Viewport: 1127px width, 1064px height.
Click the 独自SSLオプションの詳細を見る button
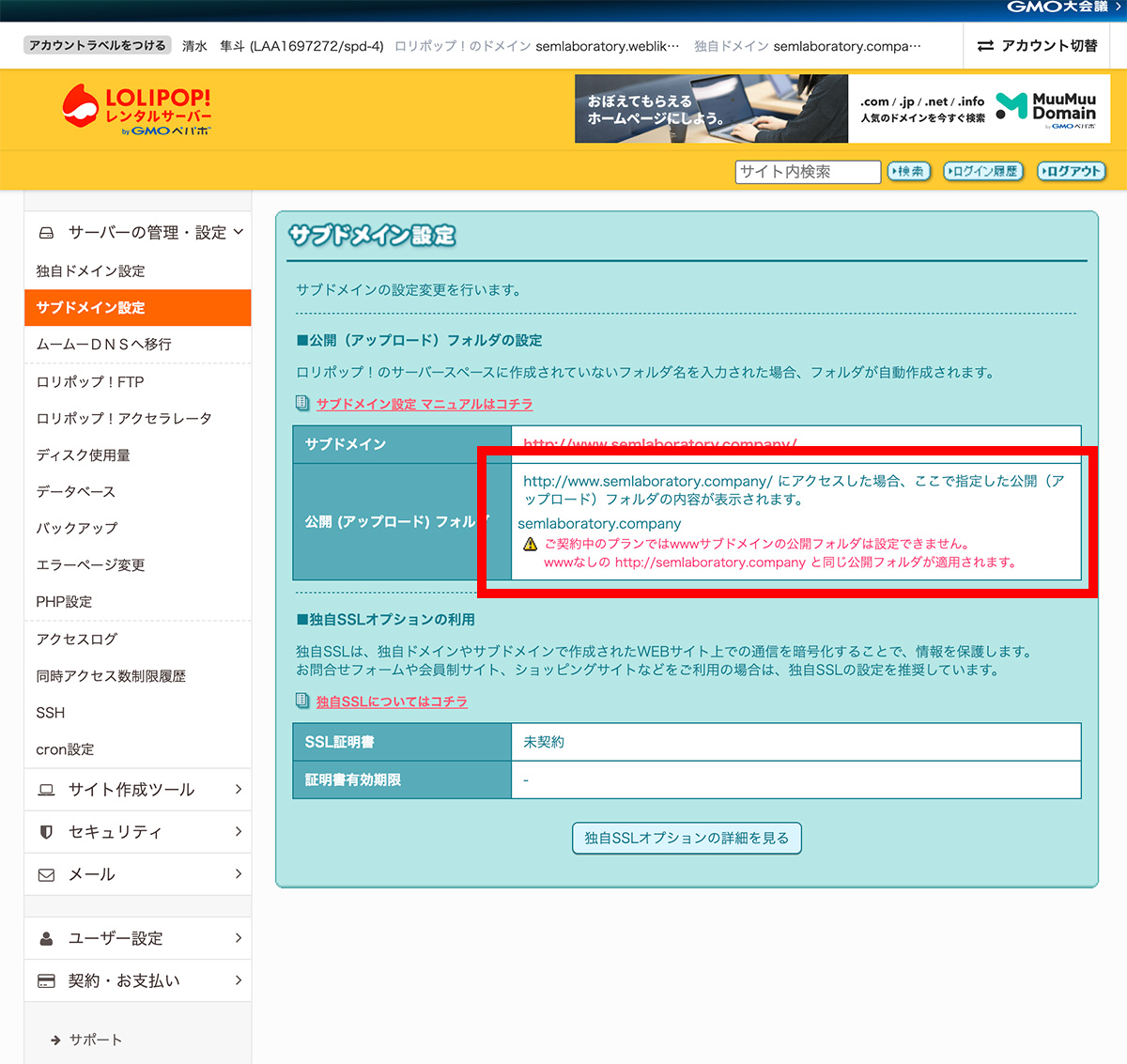pos(687,838)
